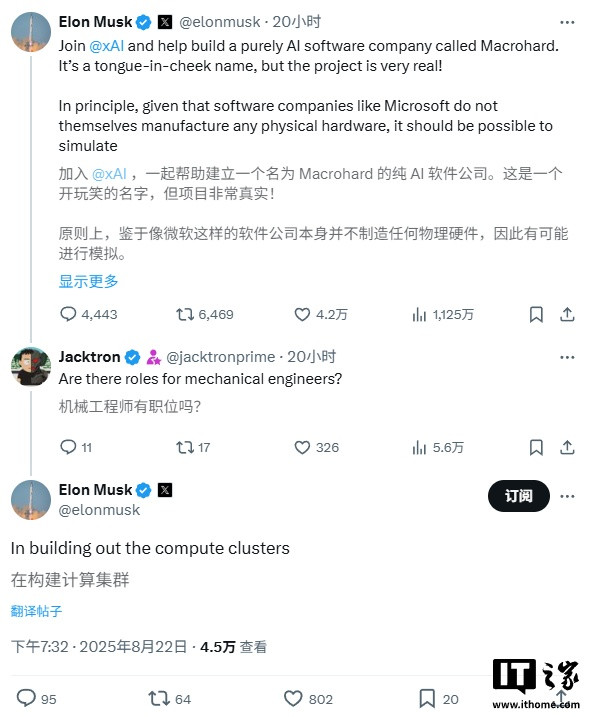Bookmark Jacktron's mechanical engineers reply
Image resolution: width=590 pixels, height=717 pixels.
tap(536, 447)
